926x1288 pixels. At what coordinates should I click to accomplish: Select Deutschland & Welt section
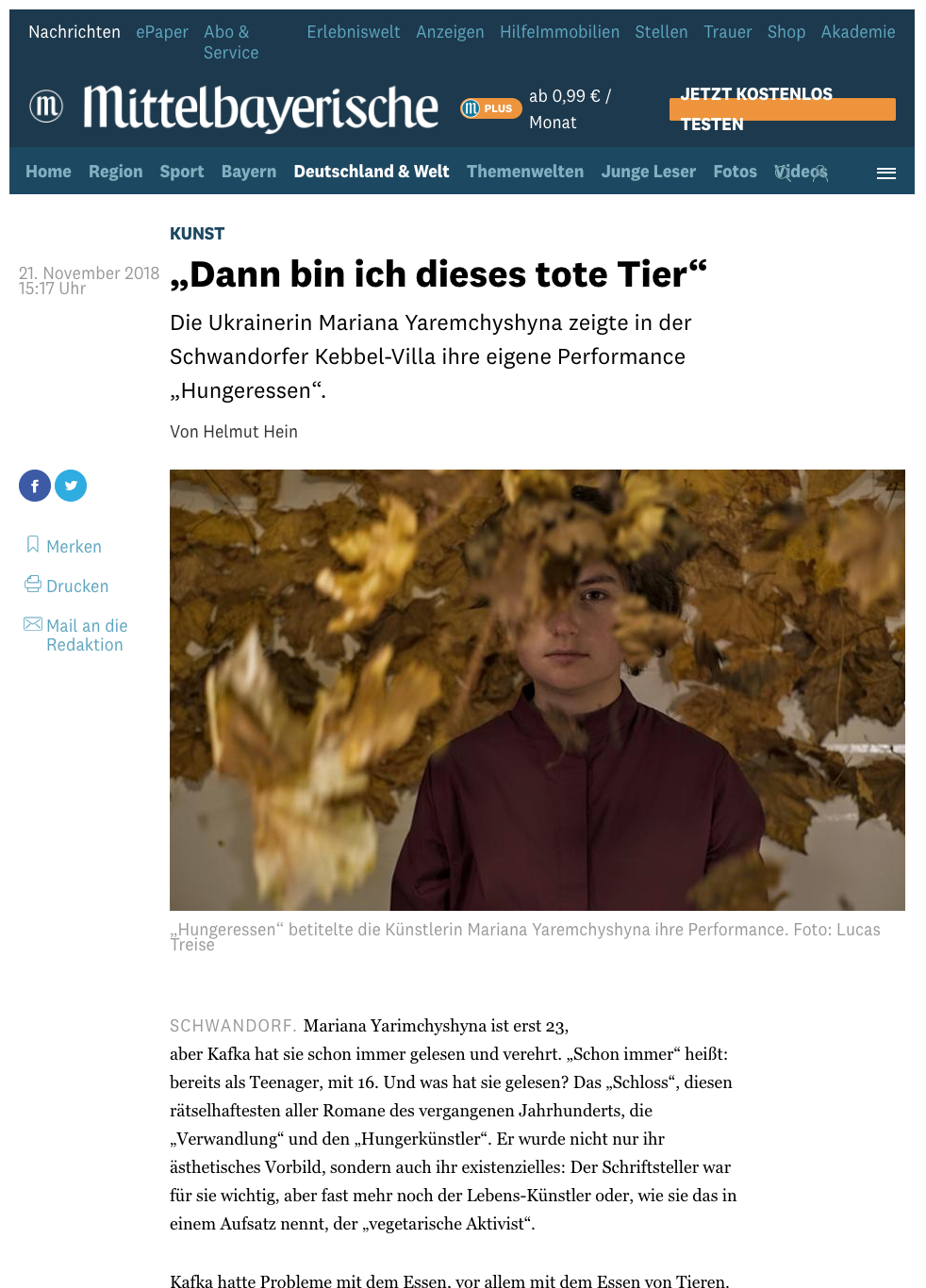coord(372,171)
